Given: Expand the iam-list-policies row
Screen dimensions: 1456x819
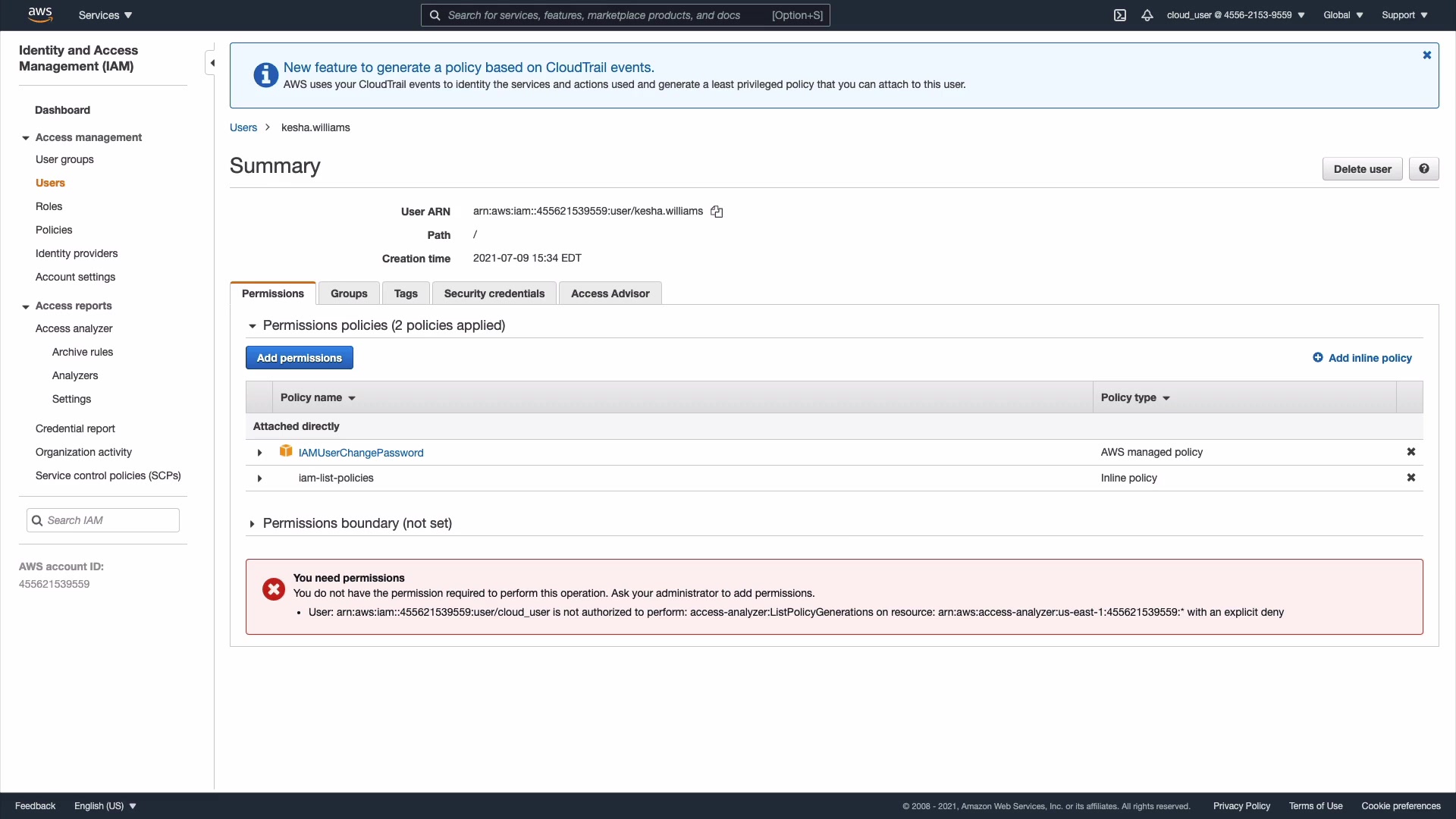Looking at the screenshot, I should coord(259,479).
